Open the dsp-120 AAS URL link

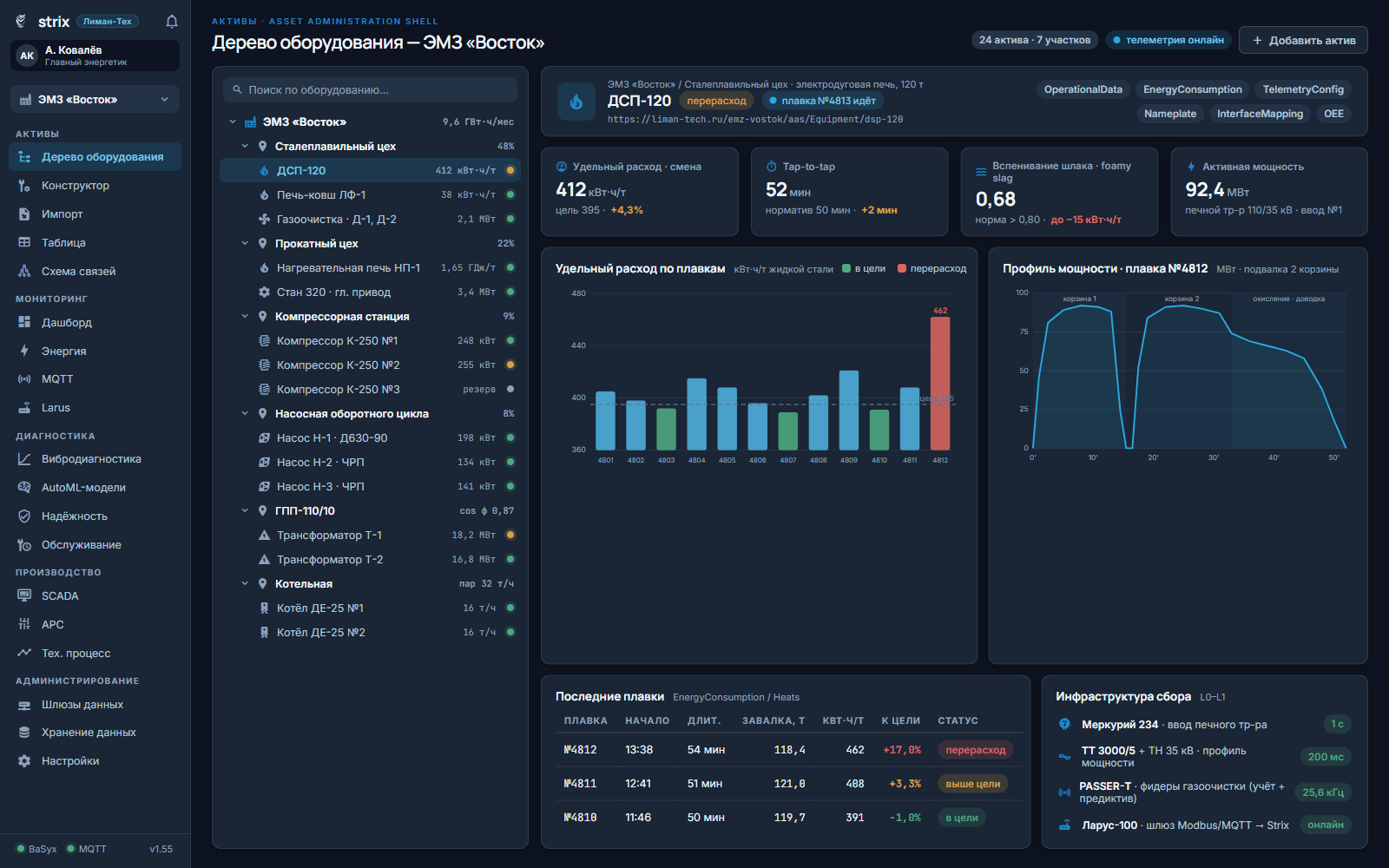(x=755, y=120)
